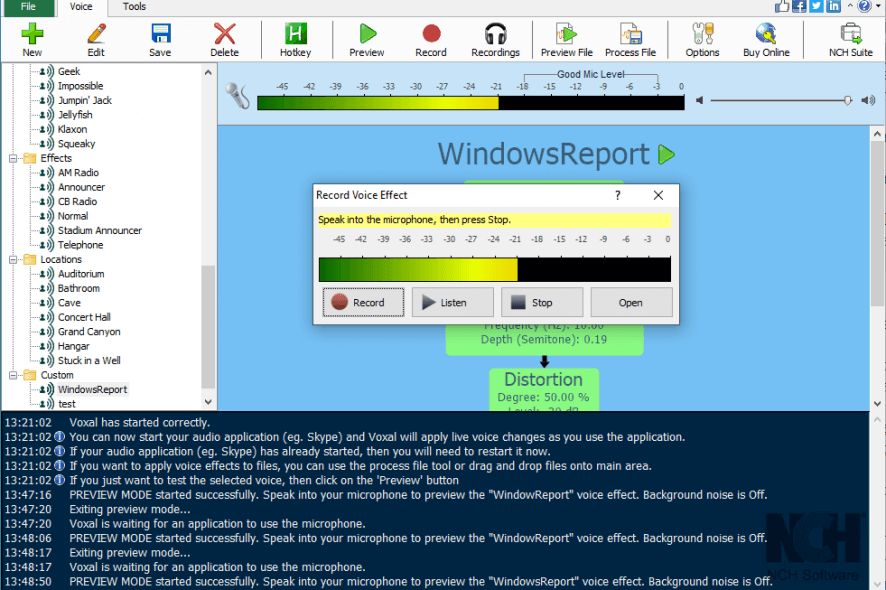Select the Impossible voice
Screen dimensions: 886x590
[x=80, y=86]
